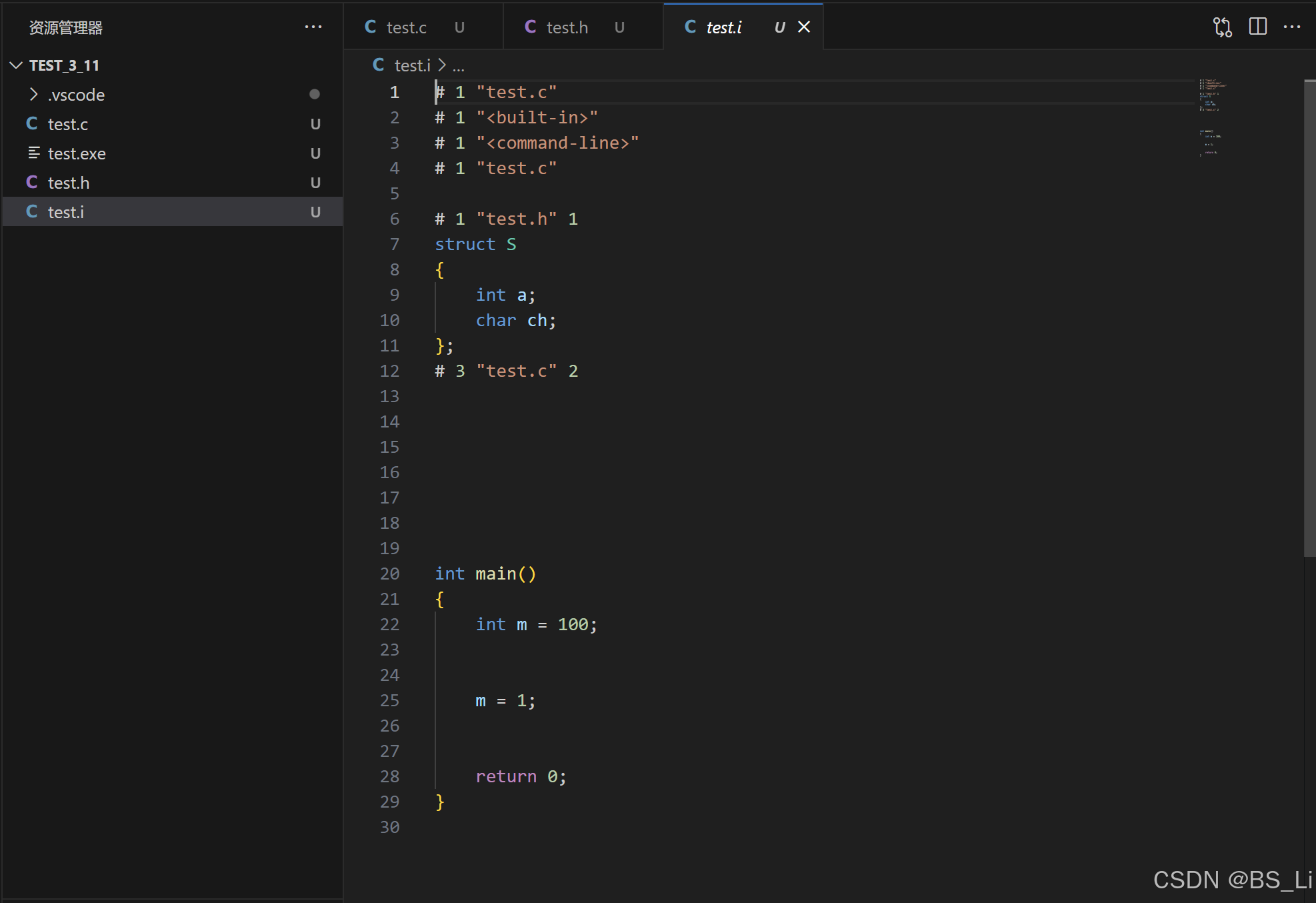Click the C file icon beside test.c in explorer
This screenshot has width=1316, height=903.
(31, 124)
